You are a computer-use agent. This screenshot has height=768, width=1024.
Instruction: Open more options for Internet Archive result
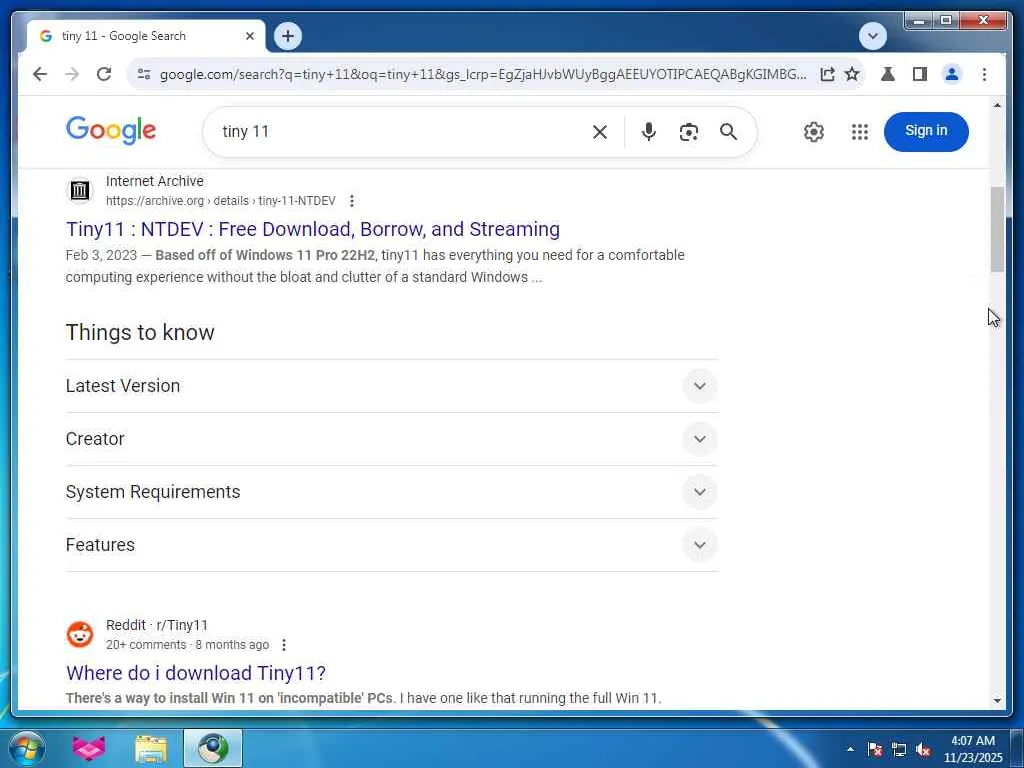(351, 200)
